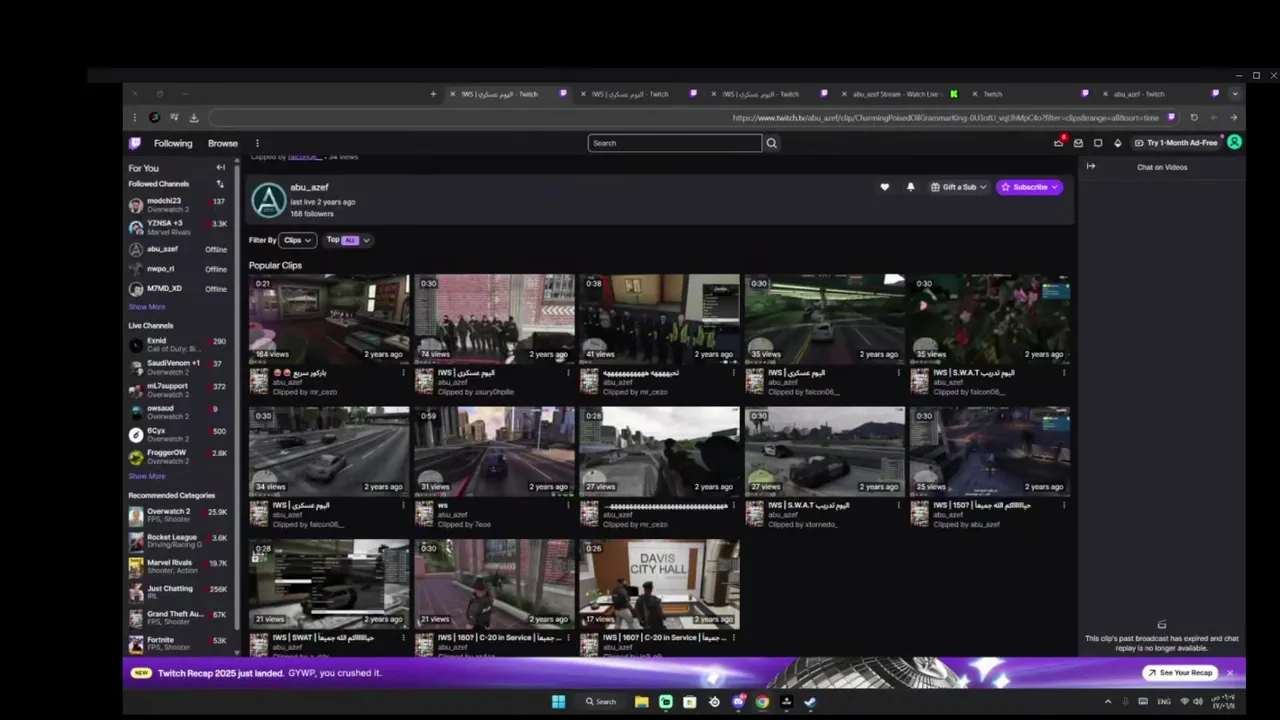Play the 74 views clip thumbnail
Screen dimensions: 1280x720
pyautogui.click(x=495, y=319)
